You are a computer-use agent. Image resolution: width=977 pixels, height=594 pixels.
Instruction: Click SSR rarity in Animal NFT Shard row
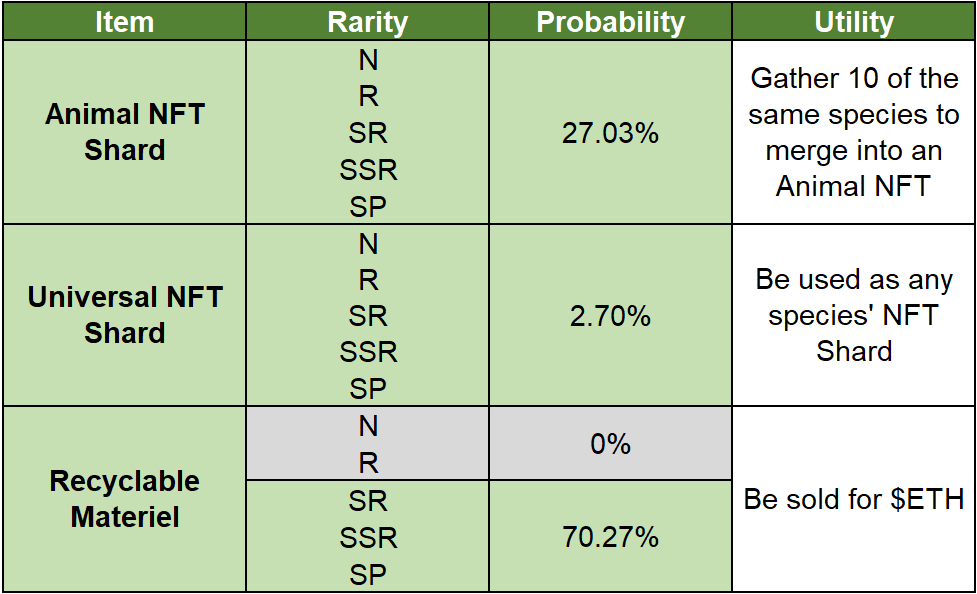368,170
